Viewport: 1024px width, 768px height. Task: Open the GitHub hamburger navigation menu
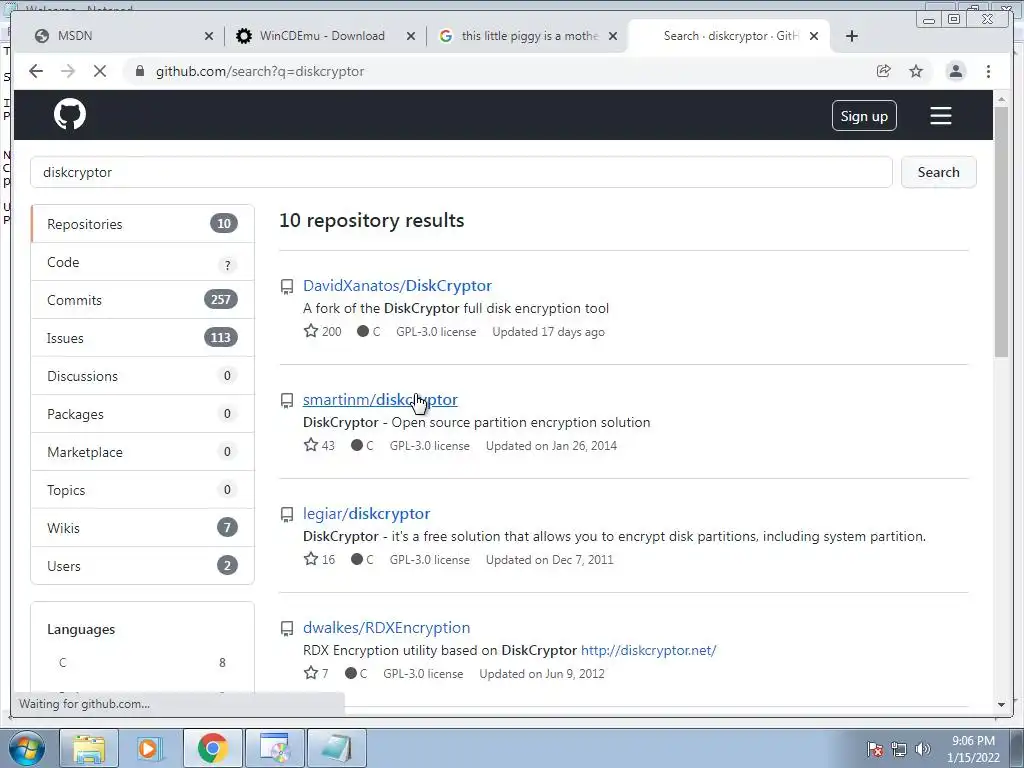tap(940, 116)
